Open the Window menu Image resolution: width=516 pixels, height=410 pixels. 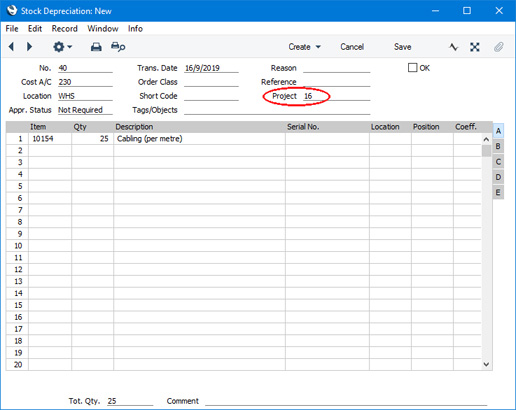[x=103, y=29]
